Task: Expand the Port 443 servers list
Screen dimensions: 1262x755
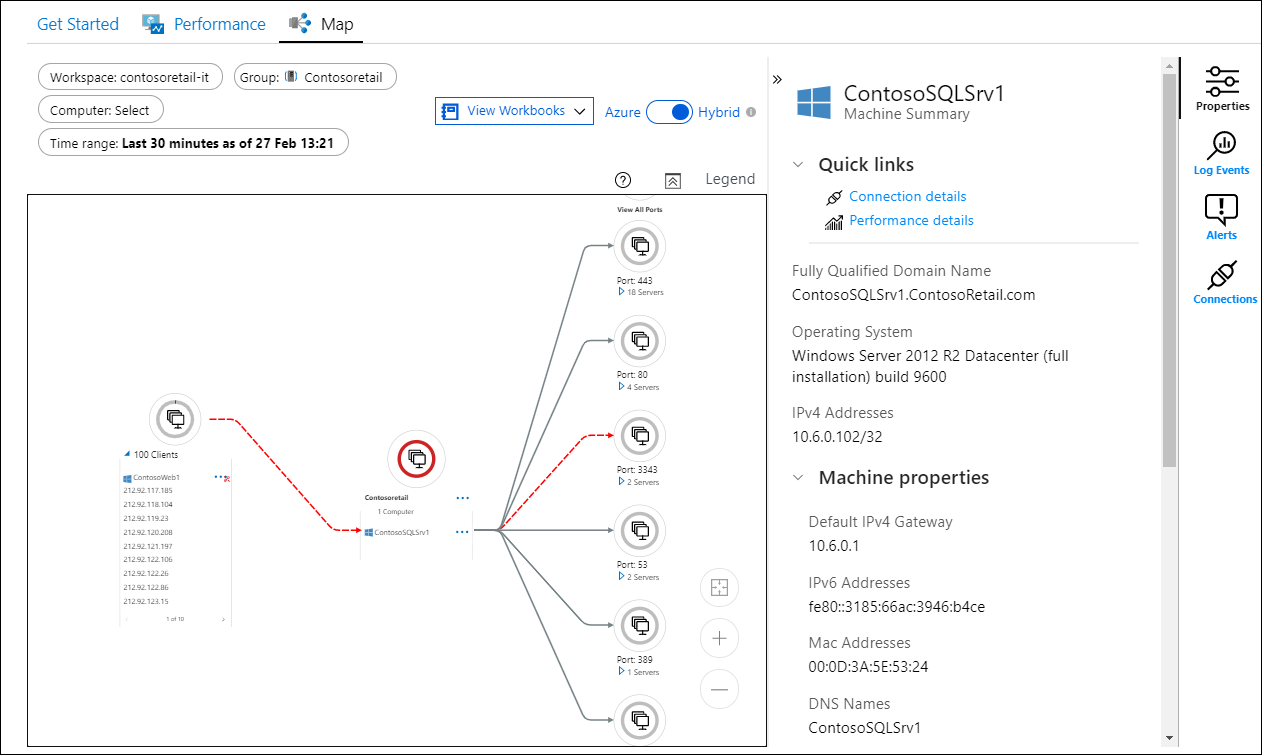Action: point(621,292)
